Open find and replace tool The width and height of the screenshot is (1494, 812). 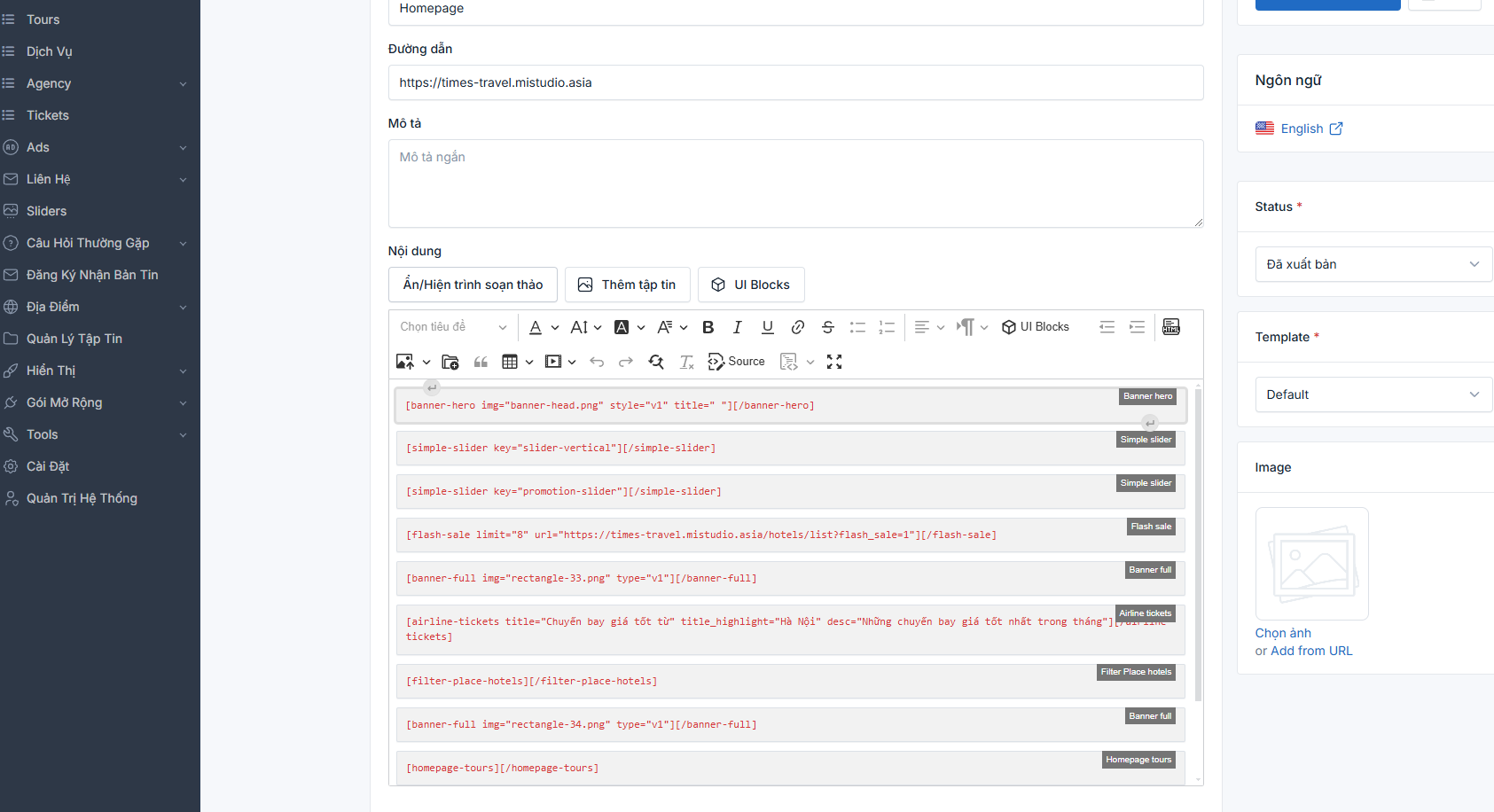[x=656, y=362]
